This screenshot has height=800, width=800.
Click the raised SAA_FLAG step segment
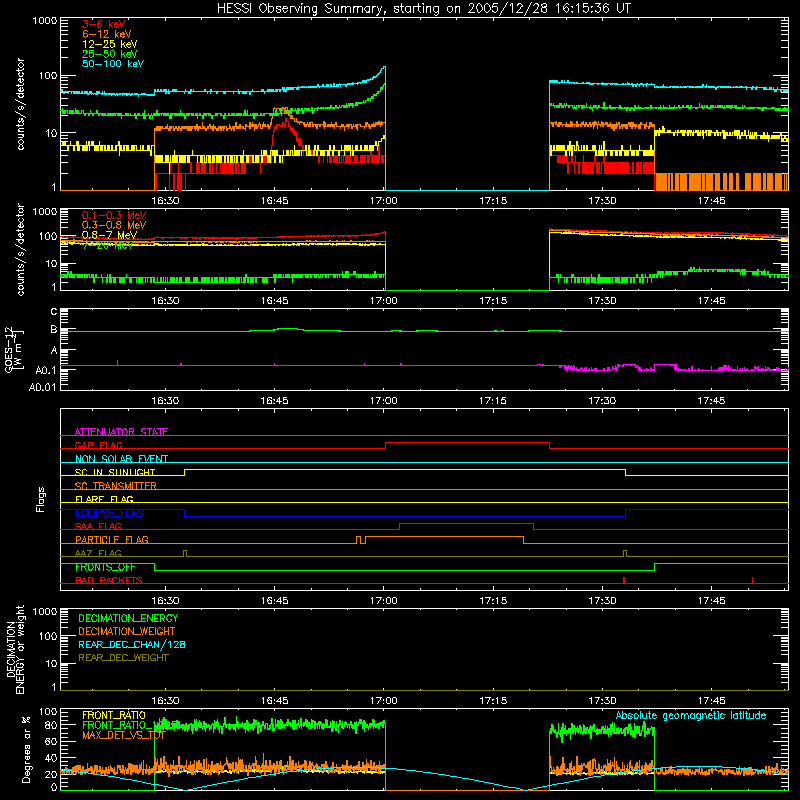click(x=466, y=524)
